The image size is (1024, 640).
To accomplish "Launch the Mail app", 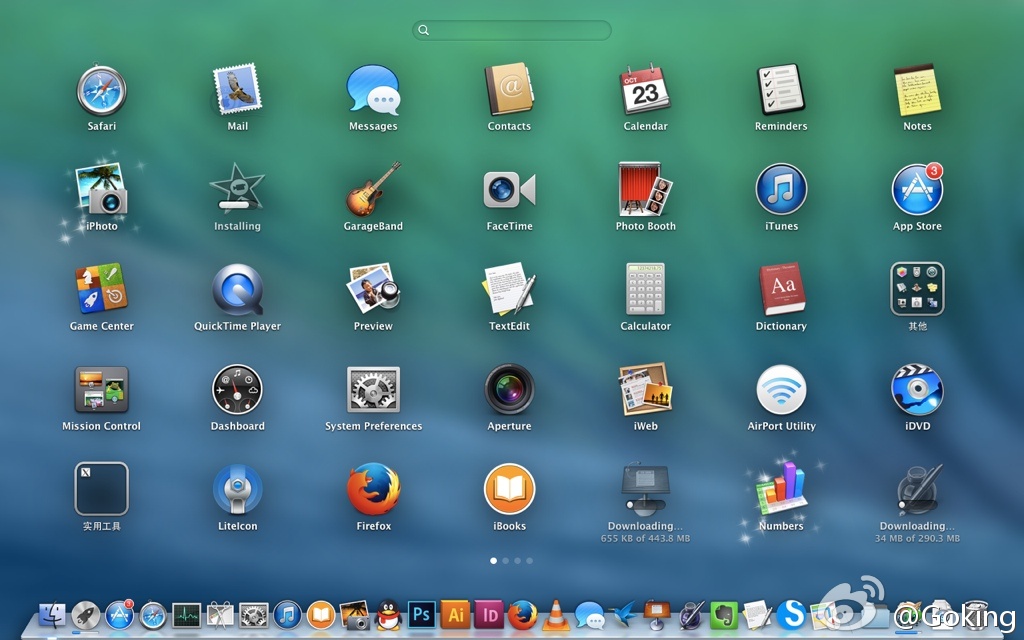I will point(237,90).
